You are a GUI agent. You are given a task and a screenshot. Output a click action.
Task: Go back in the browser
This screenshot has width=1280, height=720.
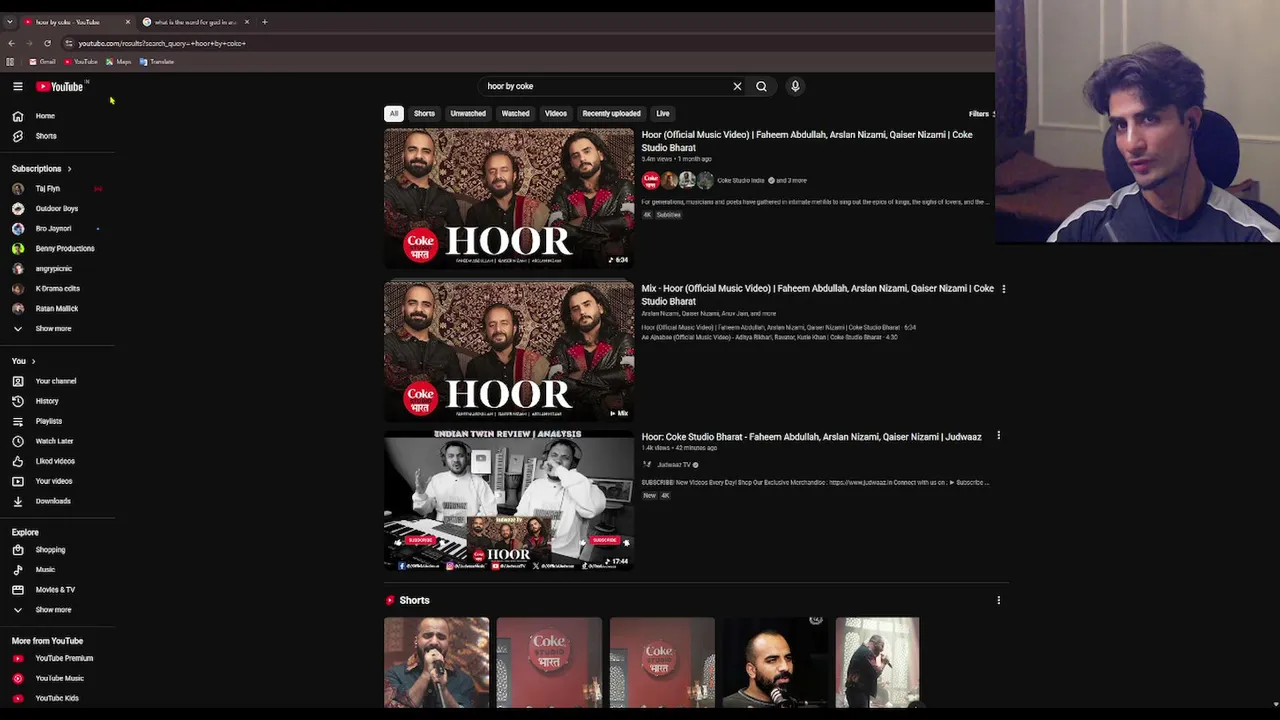[x=11, y=43]
